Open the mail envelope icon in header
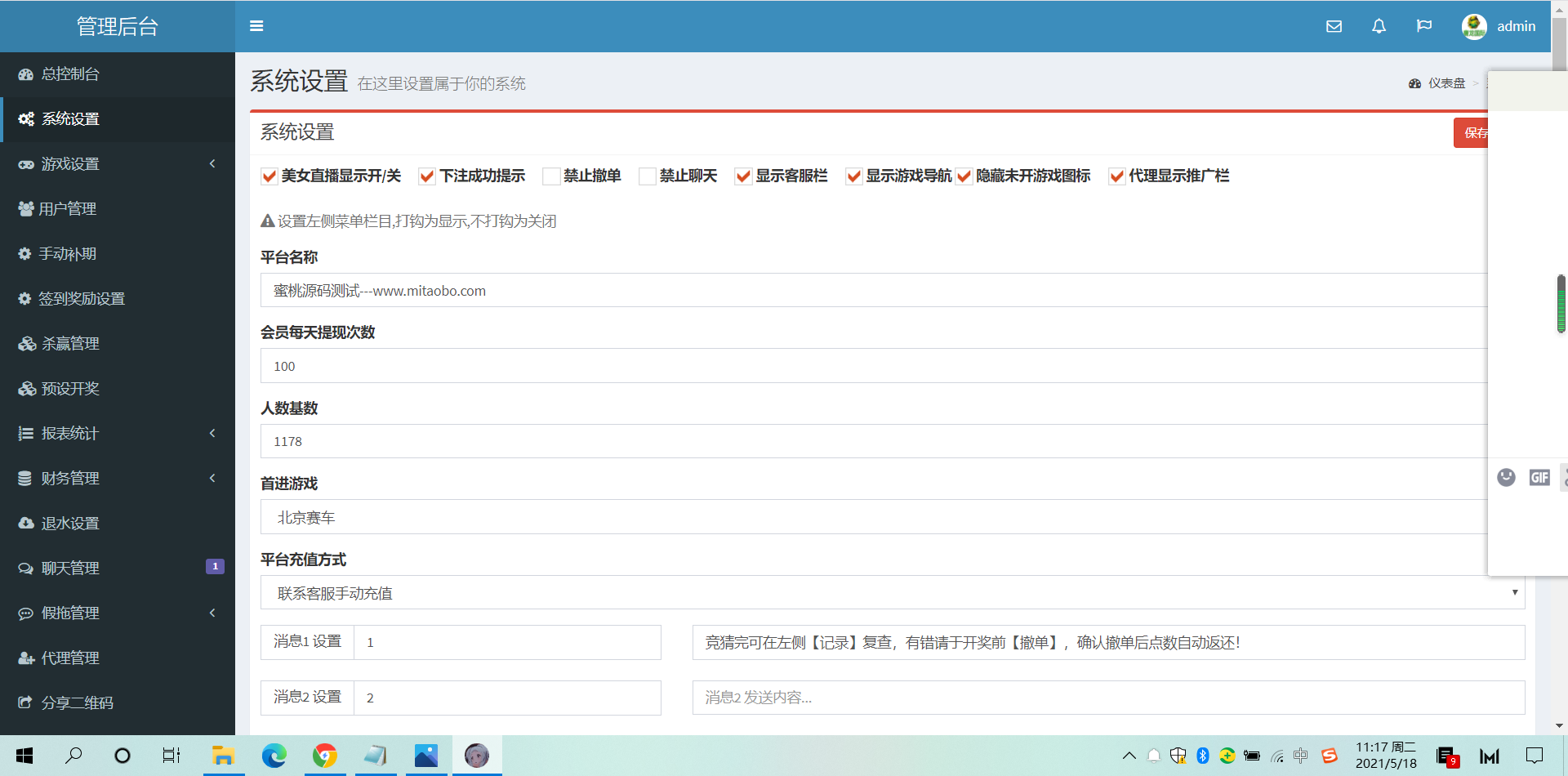 (x=1334, y=26)
